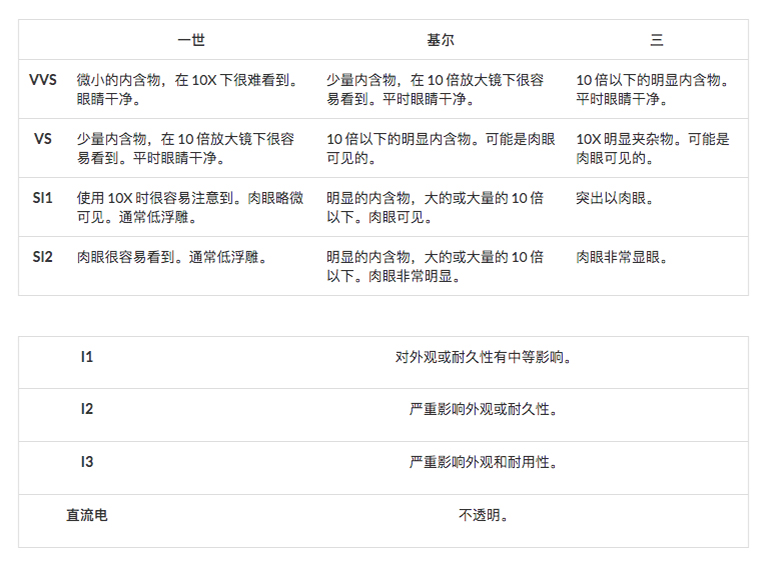Select the 'SI1' row label
Screen dimensions: 768x566
[x=43, y=198]
